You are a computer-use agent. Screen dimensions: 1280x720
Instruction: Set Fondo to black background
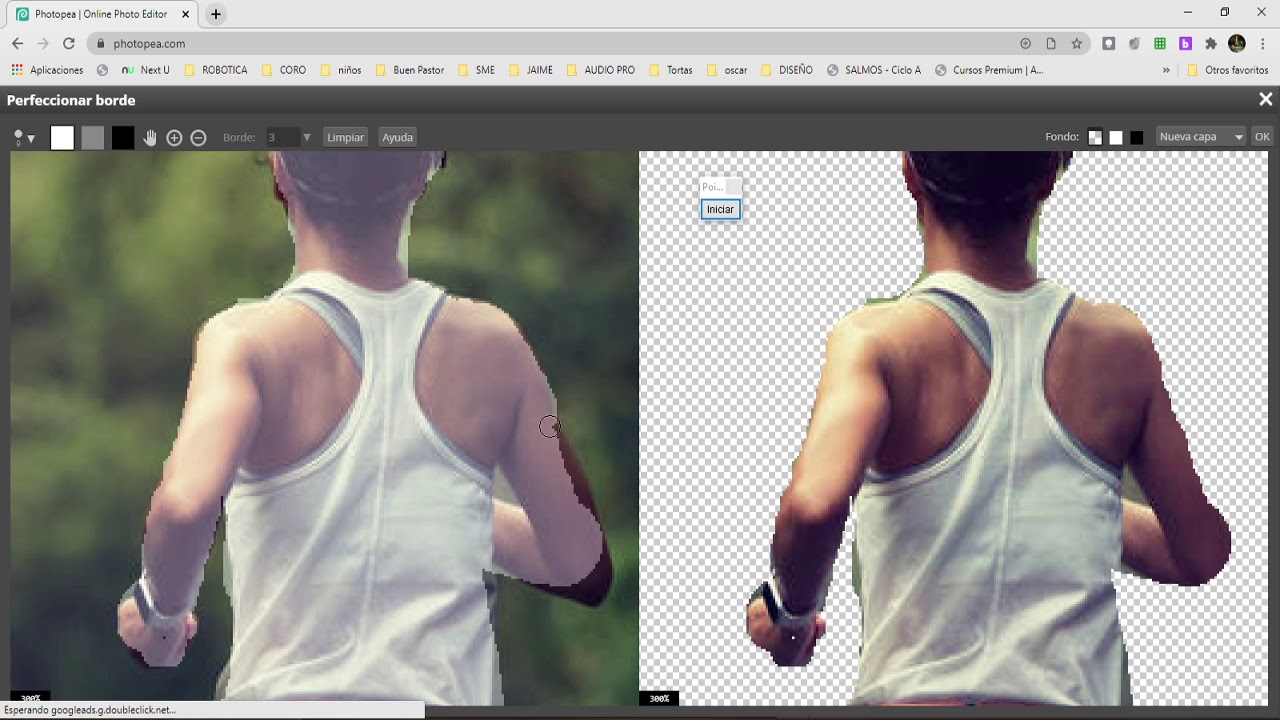tap(1136, 137)
